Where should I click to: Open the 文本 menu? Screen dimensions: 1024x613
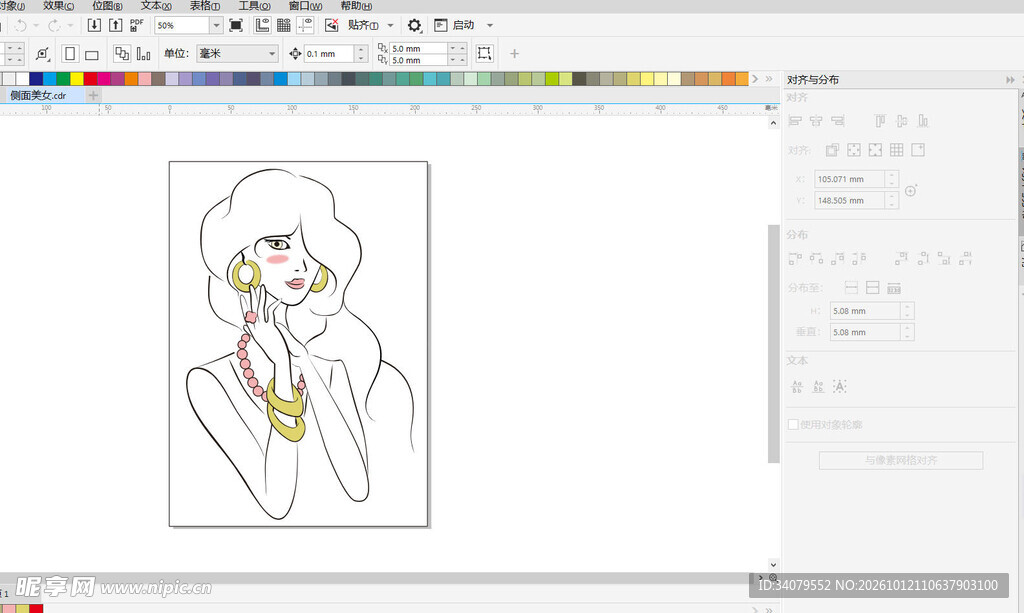[156, 6]
